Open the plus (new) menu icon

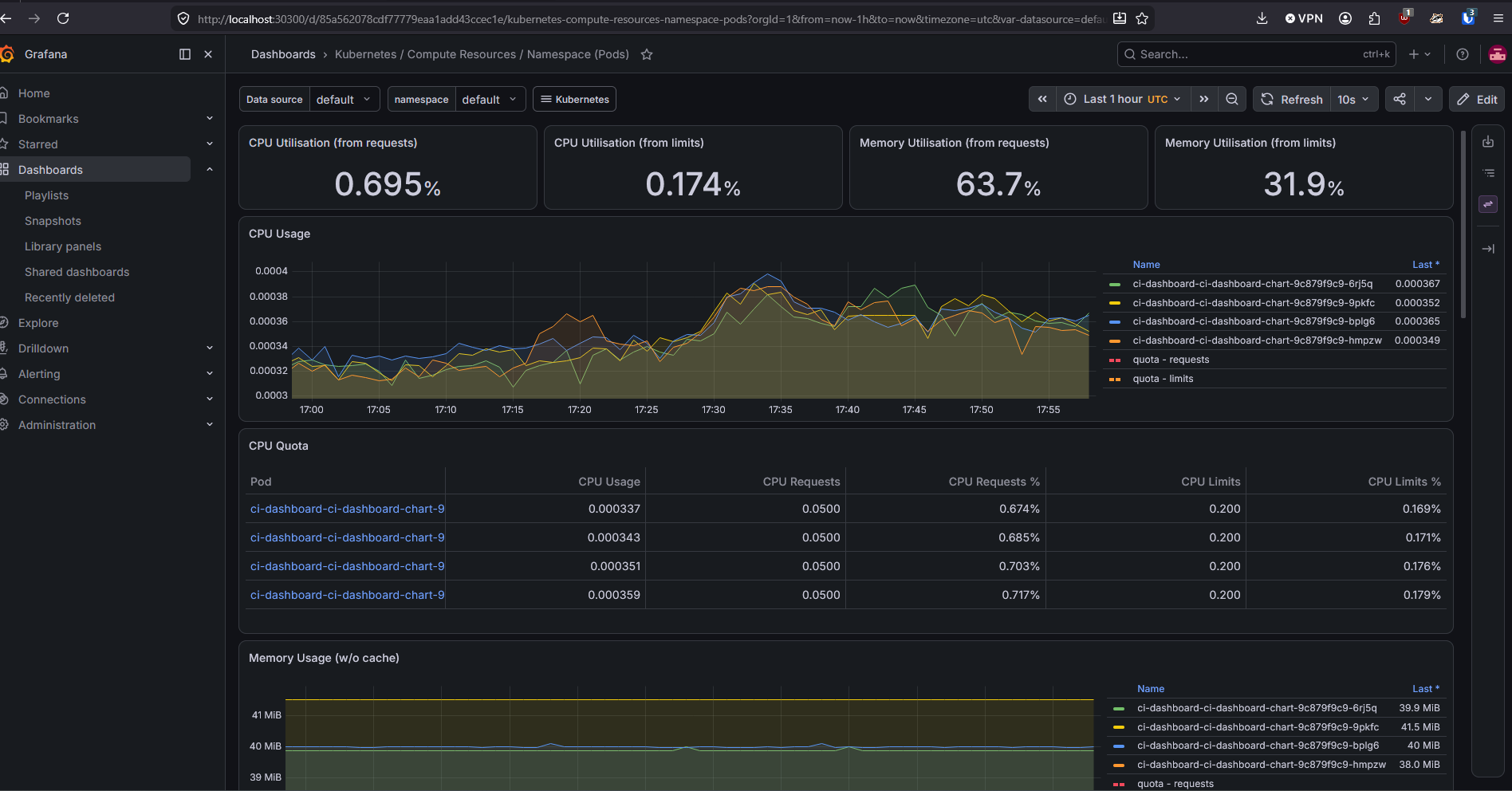pyautogui.click(x=1419, y=54)
